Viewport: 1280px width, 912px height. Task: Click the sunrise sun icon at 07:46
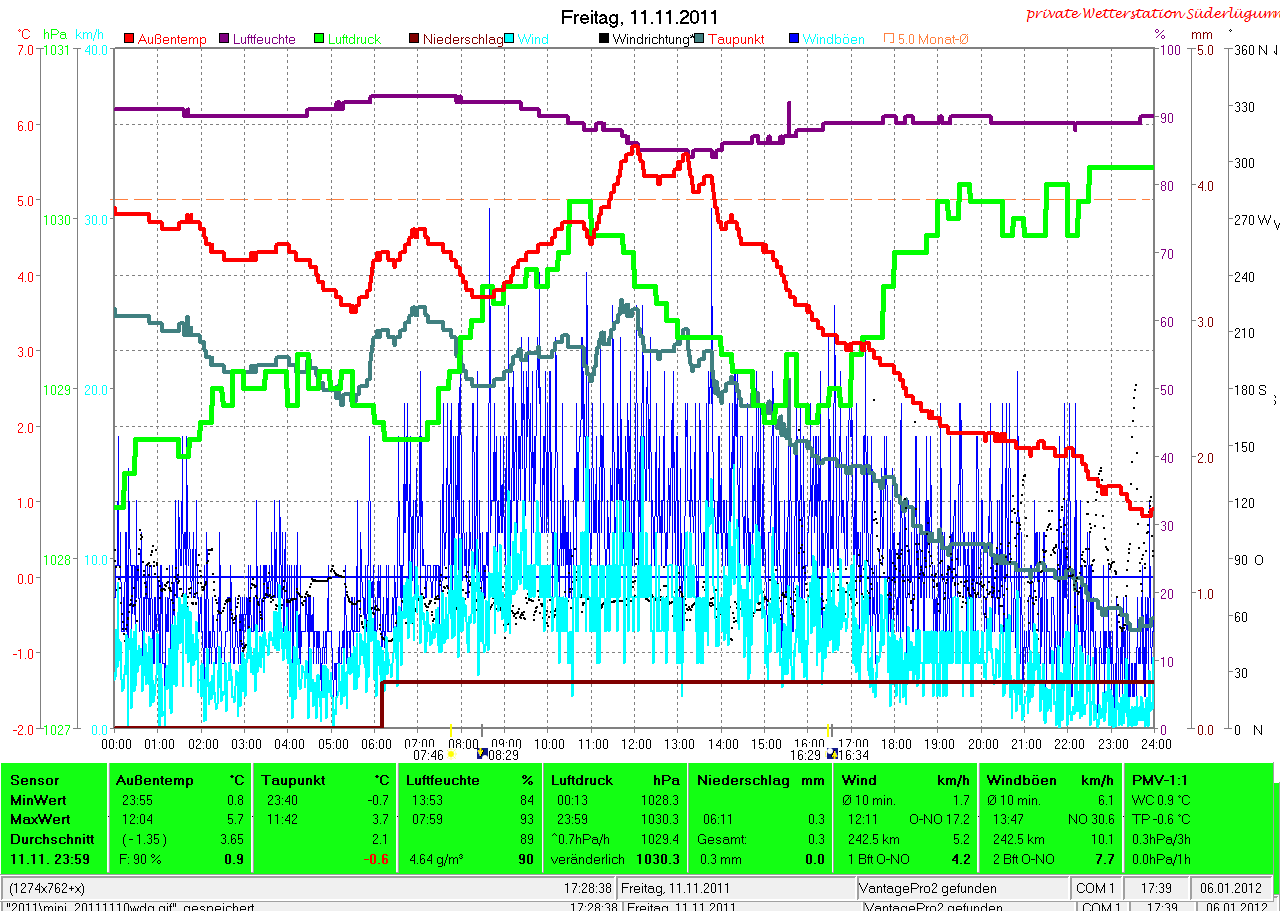pos(451,755)
